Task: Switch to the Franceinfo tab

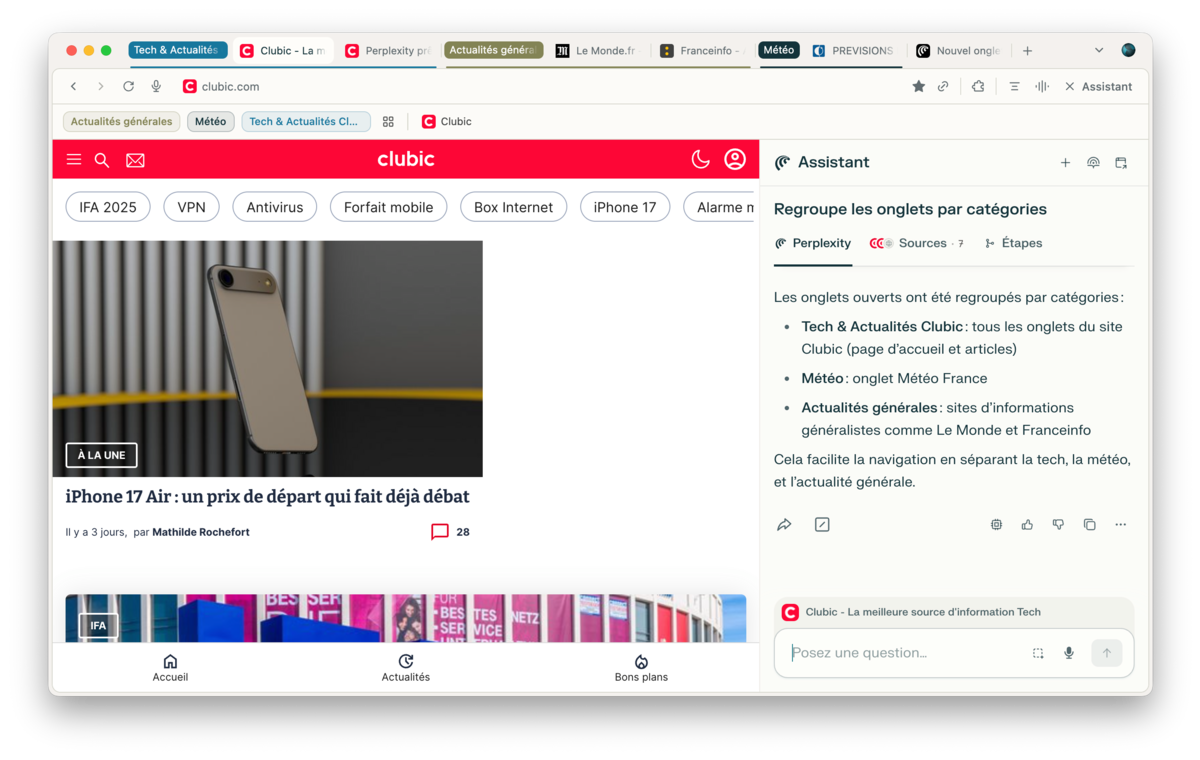Action: [702, 51]
